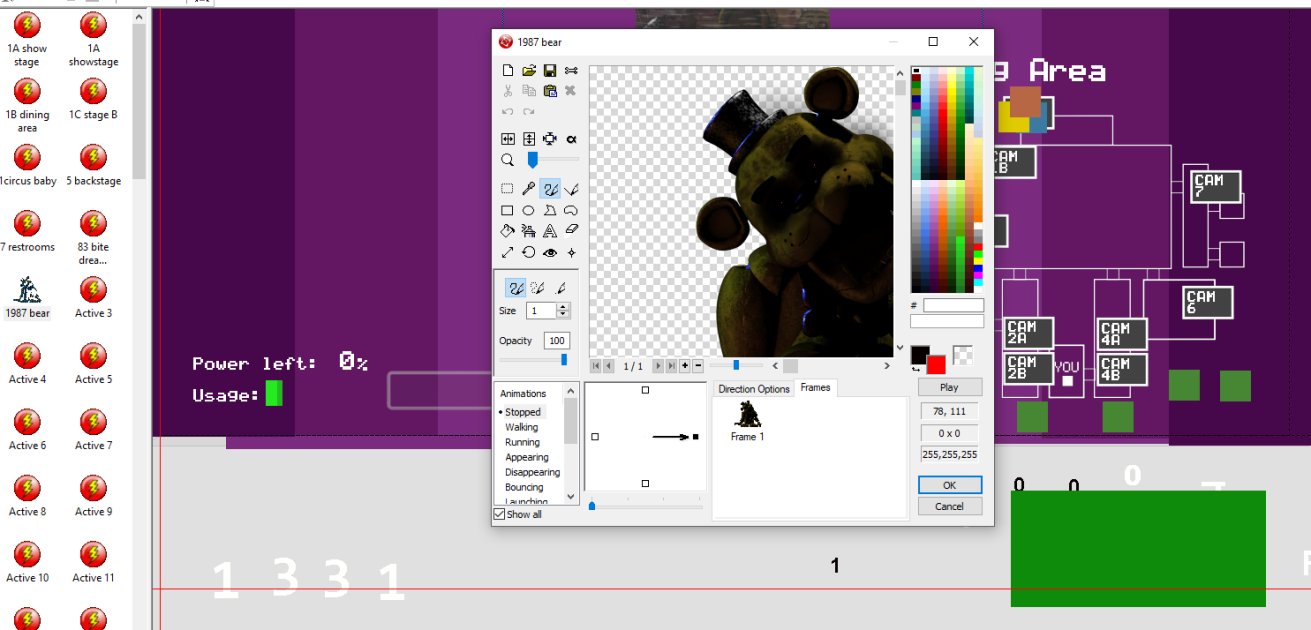
Task: Click the Paste icon in editor toolbar
Action: coord(550,90)
